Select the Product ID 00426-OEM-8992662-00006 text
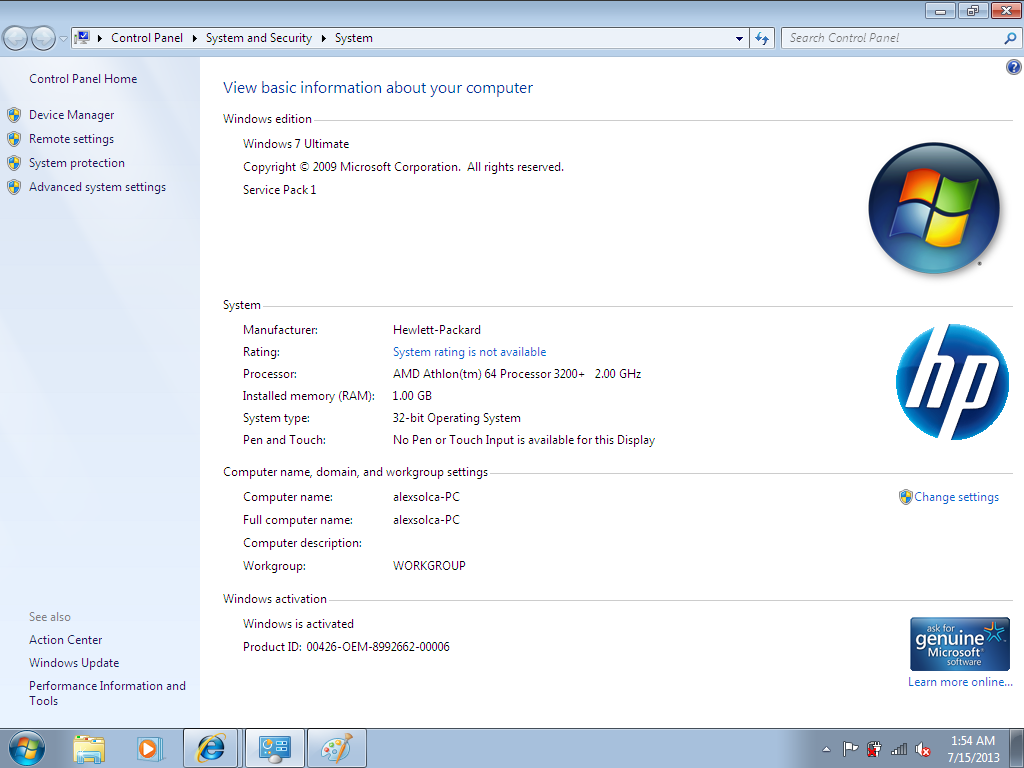This screenshot has width=1024, height=768. 377,647
